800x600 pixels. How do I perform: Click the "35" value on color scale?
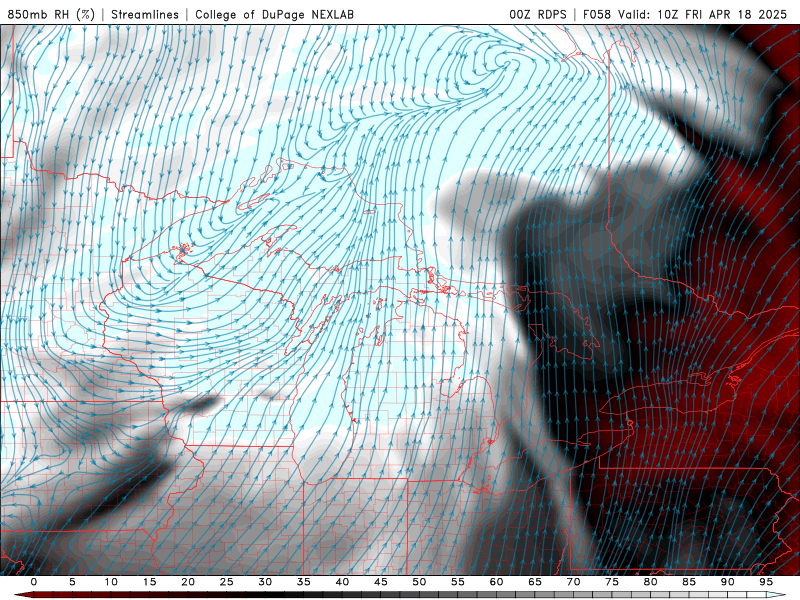pos(304,582)
